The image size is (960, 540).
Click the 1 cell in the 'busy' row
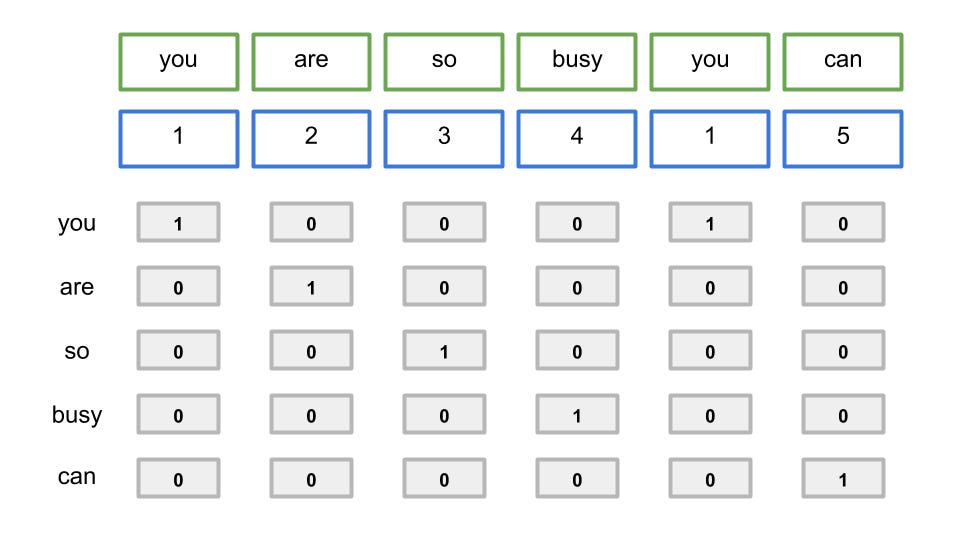tap(577, 414)
